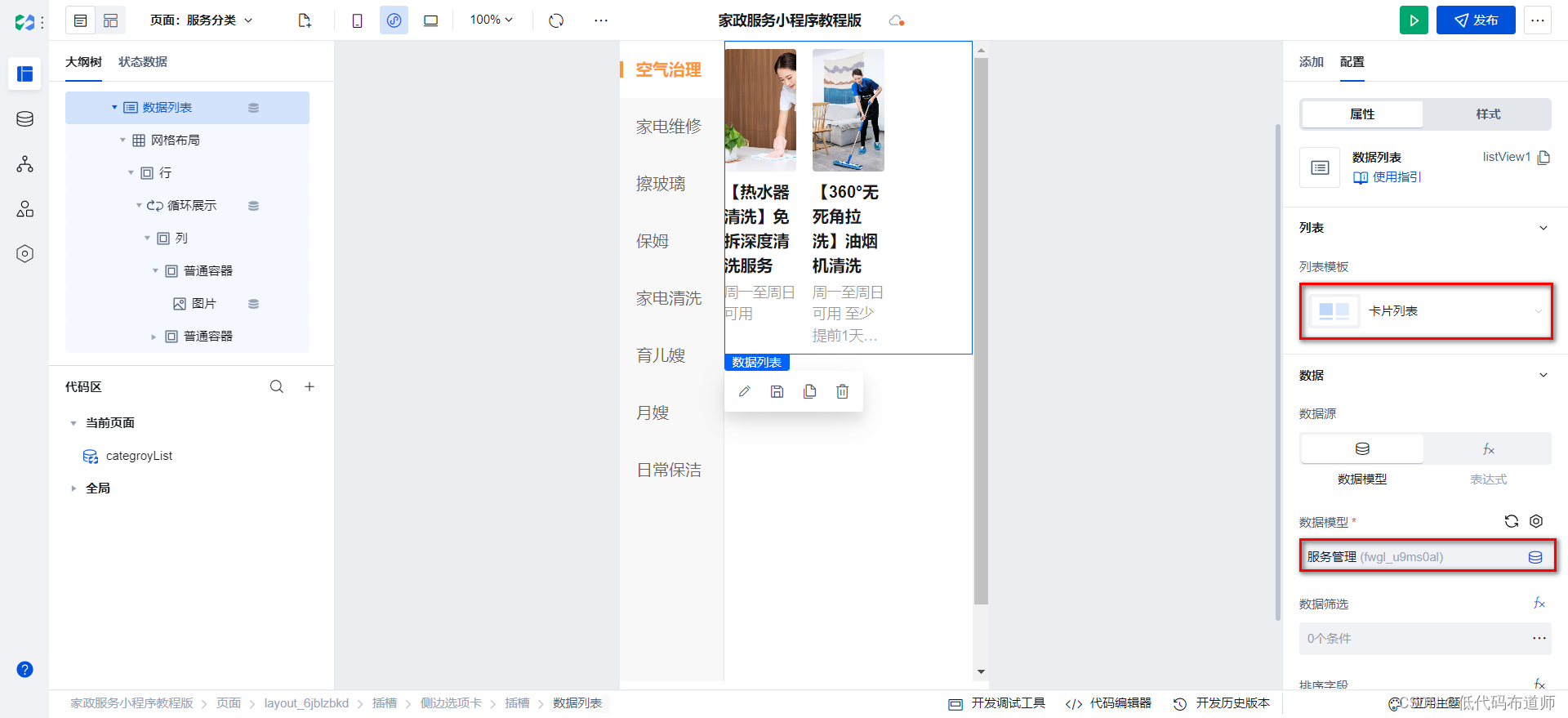
Task: Switch to the 状态数据 tab
Action: pos(143,62)
